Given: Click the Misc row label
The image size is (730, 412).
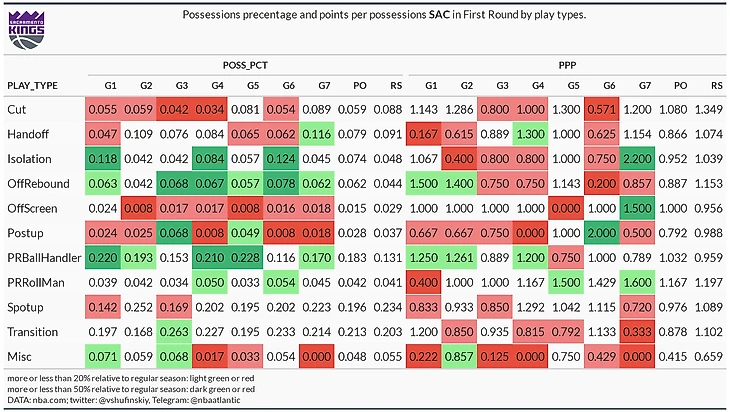Looking at the screenshot, I should [20, 357].
